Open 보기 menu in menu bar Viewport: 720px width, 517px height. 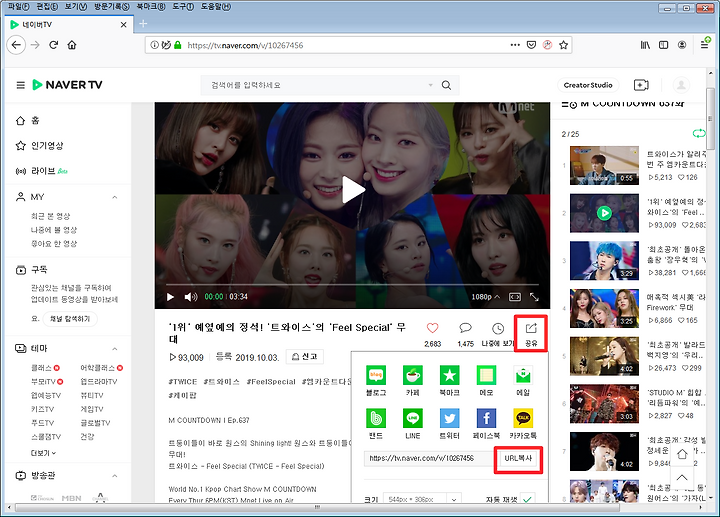[76, 6]
